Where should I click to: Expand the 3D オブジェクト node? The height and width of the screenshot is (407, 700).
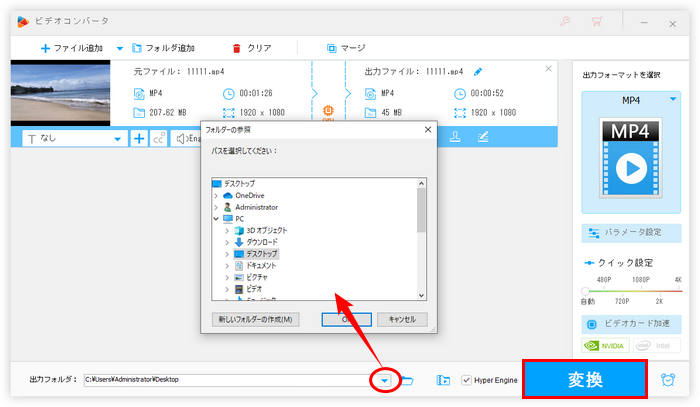pos(227,231)
